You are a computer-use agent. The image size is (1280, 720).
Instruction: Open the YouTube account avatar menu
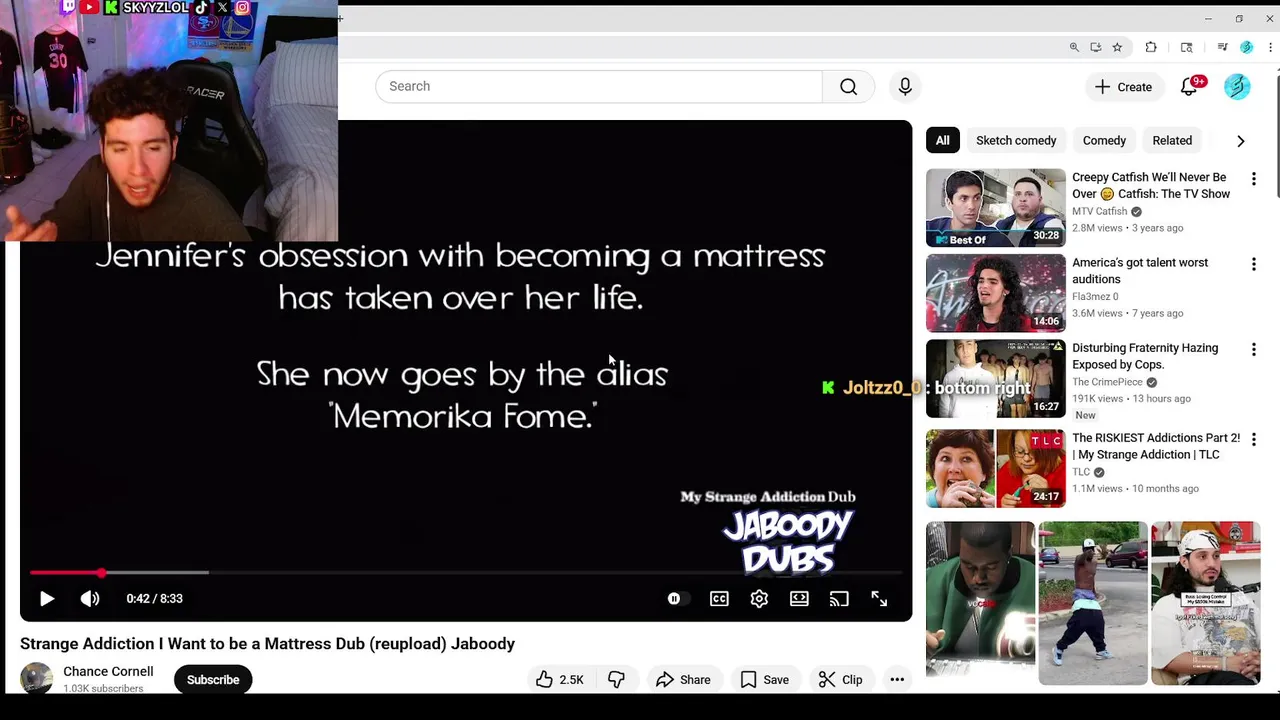tap(1237, 87)
